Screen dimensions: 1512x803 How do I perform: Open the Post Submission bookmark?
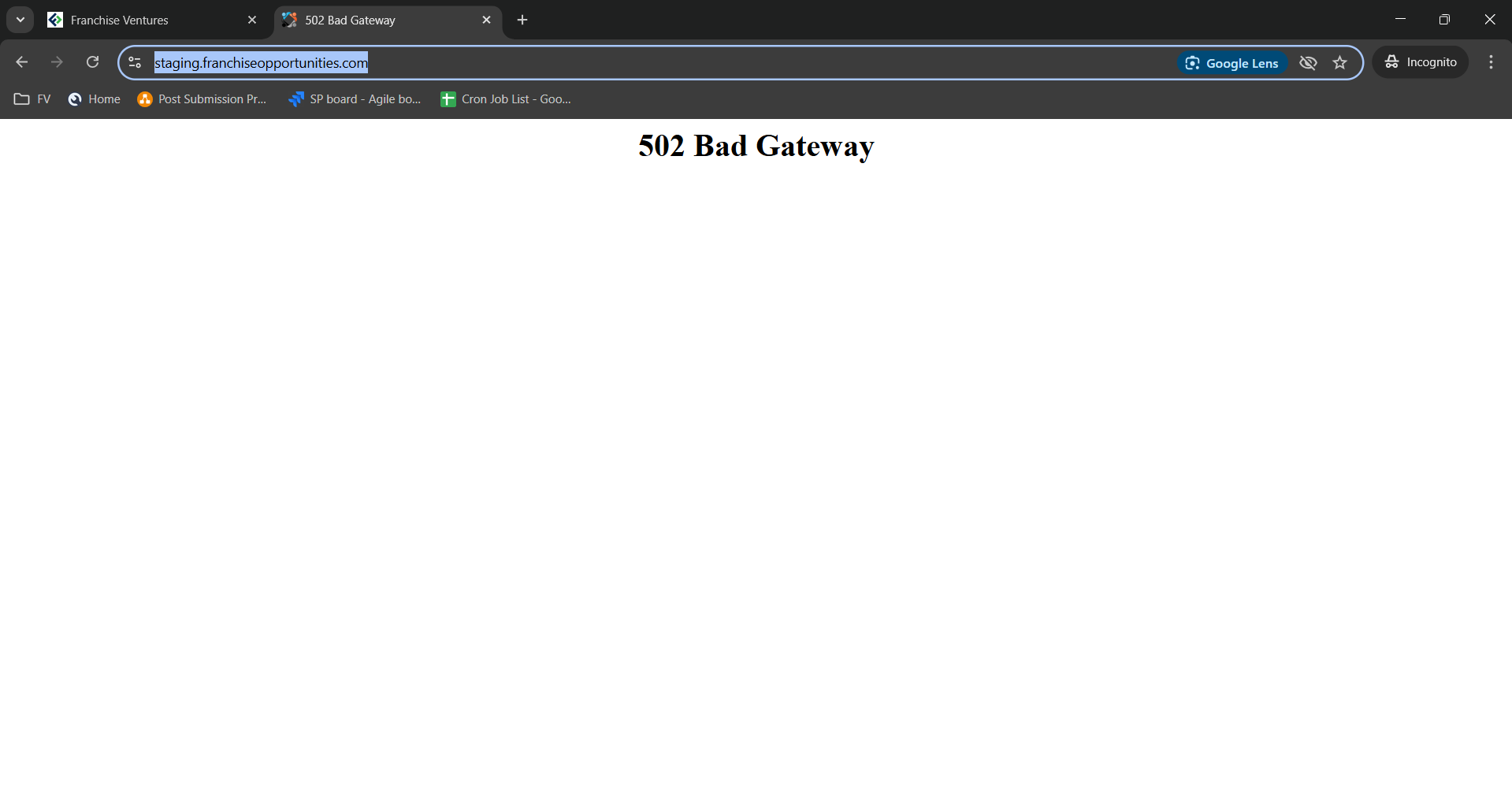(x=202, y=99)
